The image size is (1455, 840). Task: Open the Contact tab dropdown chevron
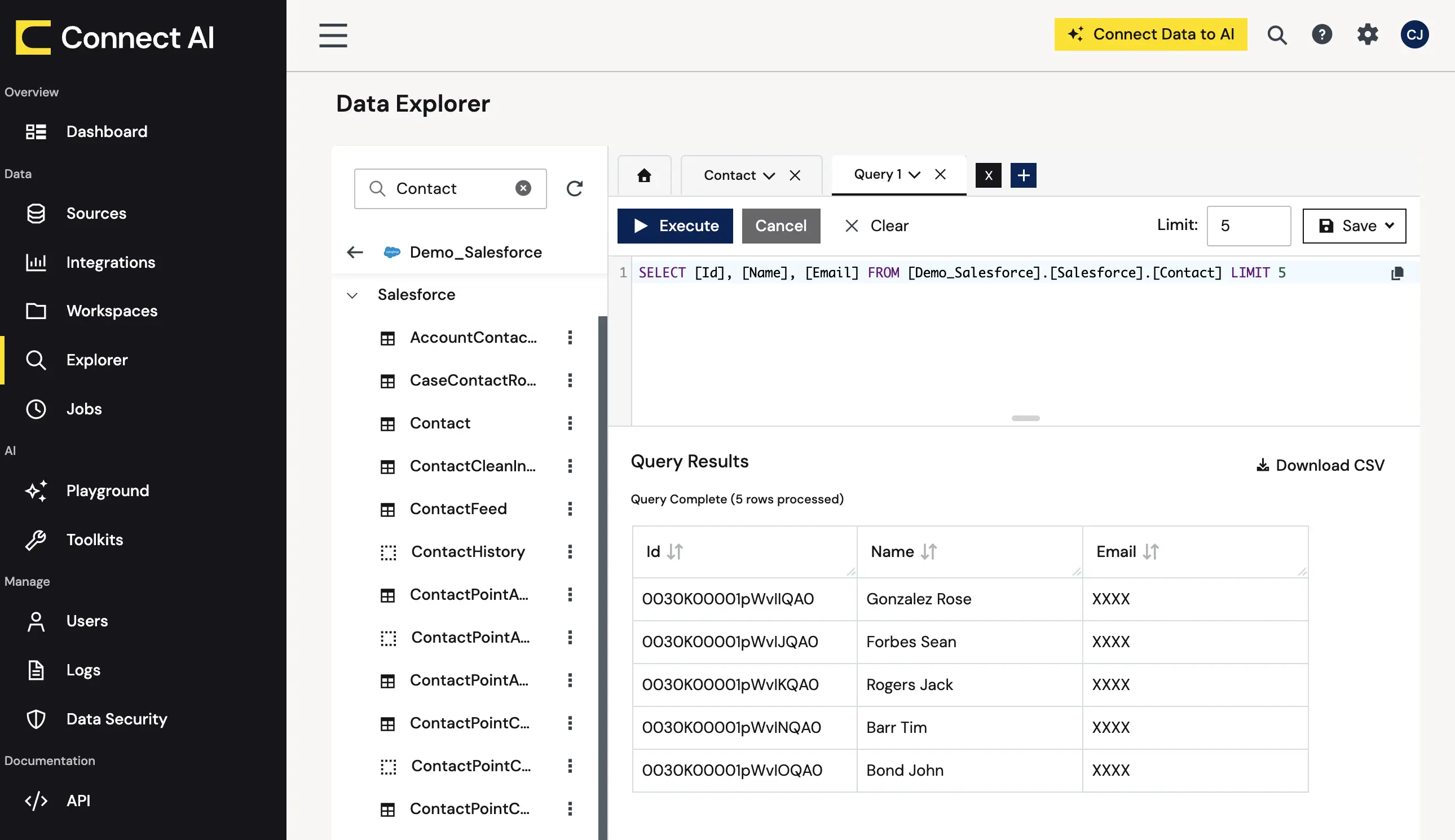click(x=769, y=175)
